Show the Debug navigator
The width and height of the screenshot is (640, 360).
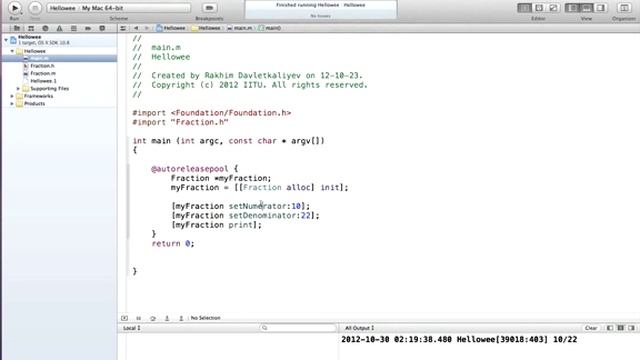tap(74, 28)
